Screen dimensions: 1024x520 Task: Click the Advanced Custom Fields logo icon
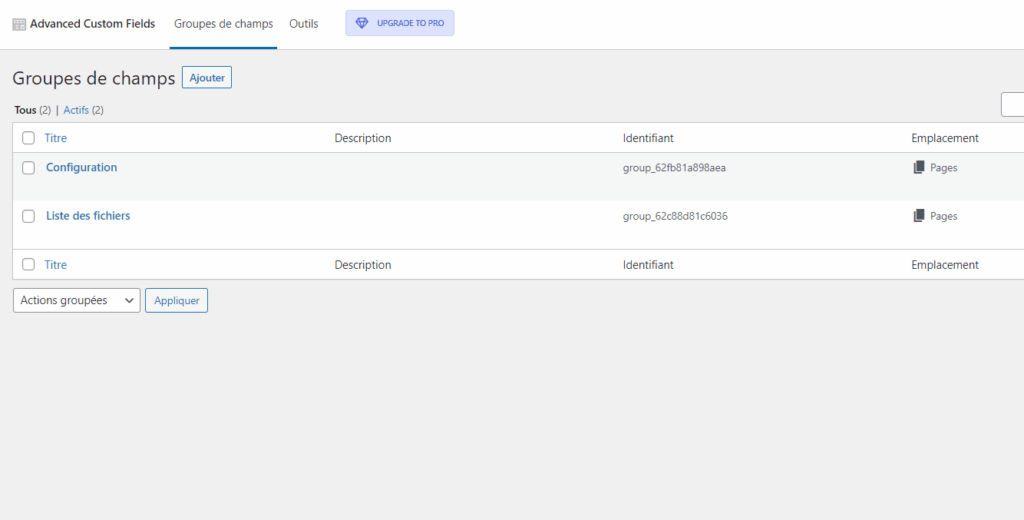coord(19,24)
